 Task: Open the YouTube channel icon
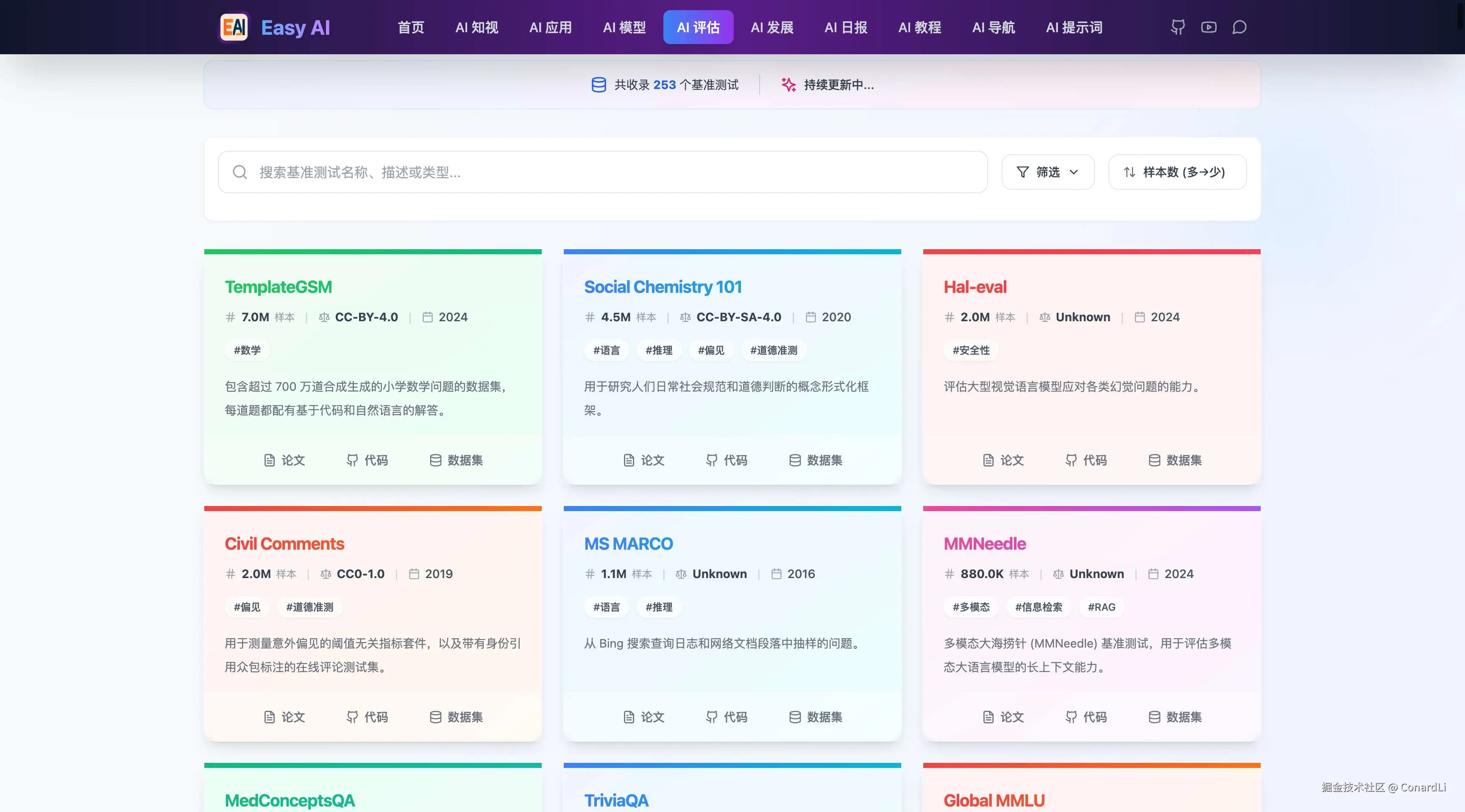pos(1208,27)
